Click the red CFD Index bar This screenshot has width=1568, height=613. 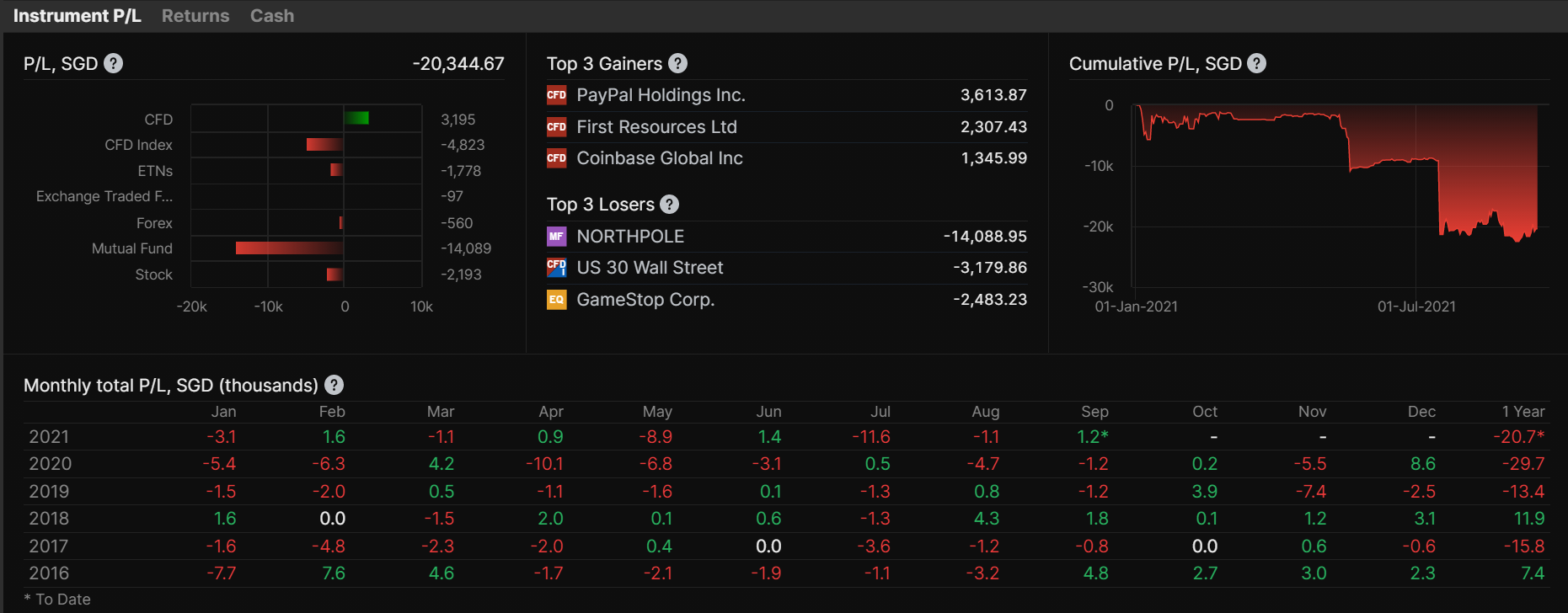(x=324, y=145)
